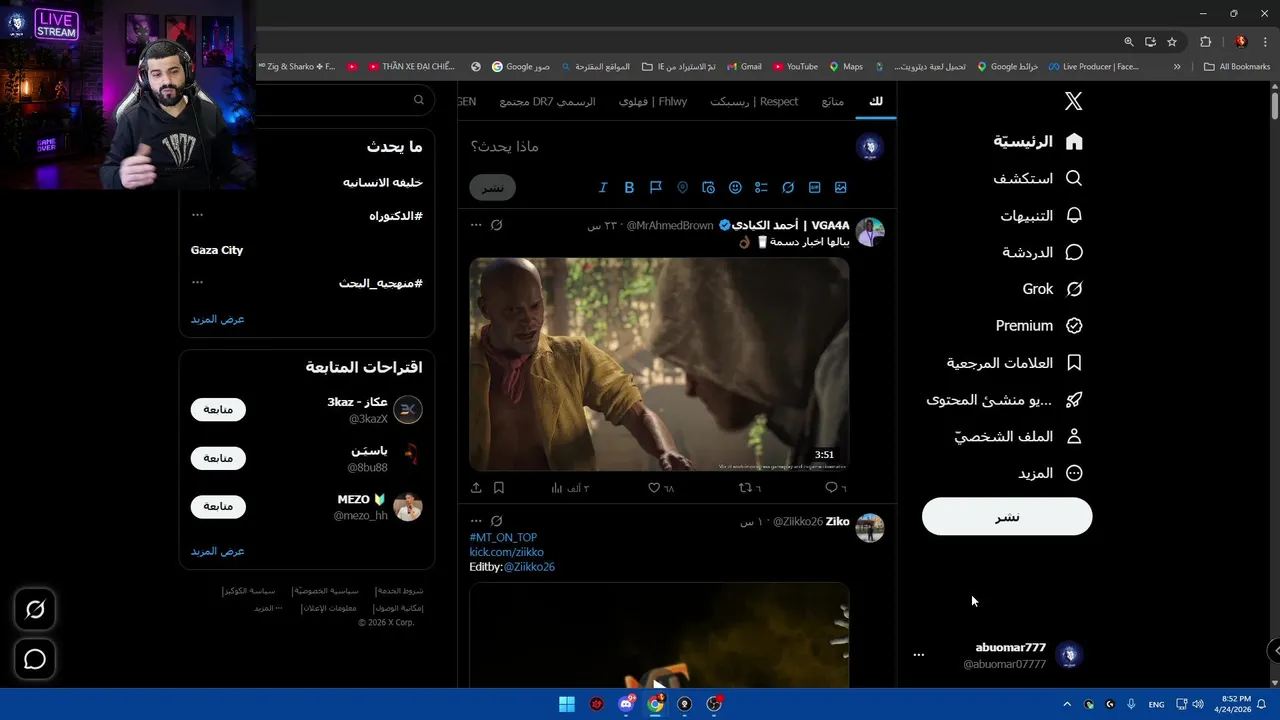Click the flag icon in composer
This screenshot has width=1280, height=720.
coord(656,187)
